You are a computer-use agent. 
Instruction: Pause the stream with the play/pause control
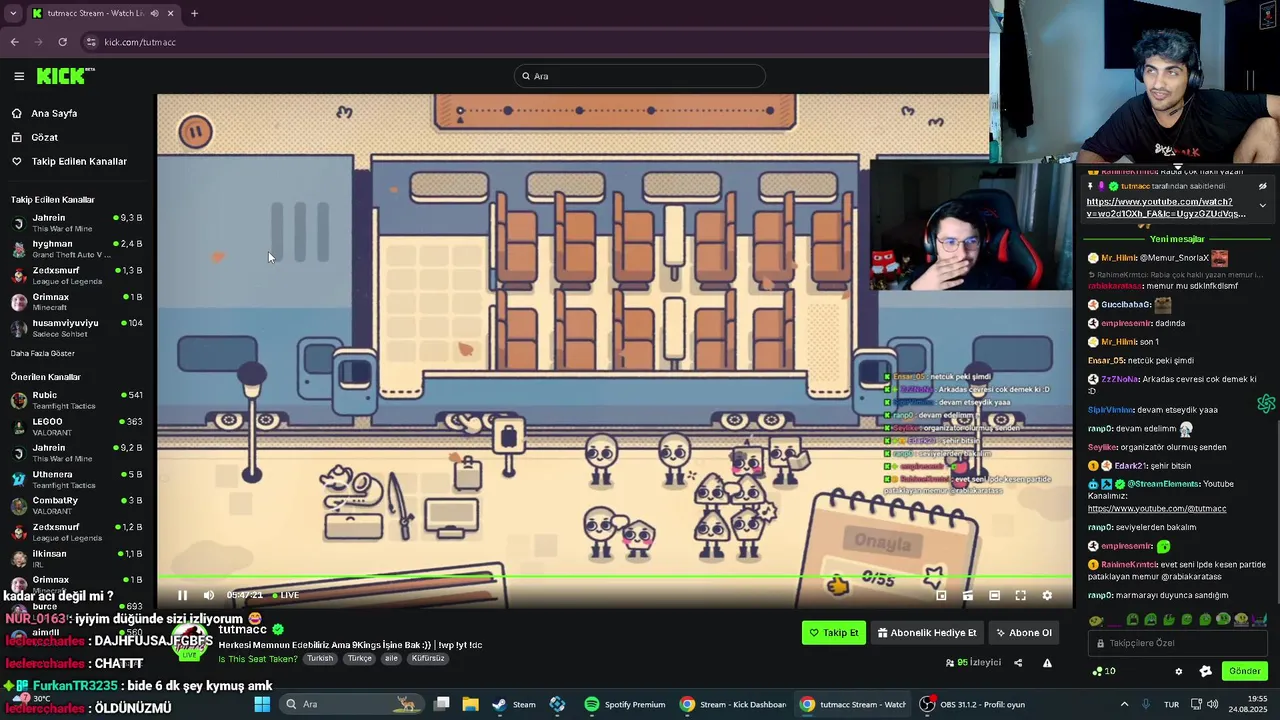183,595
